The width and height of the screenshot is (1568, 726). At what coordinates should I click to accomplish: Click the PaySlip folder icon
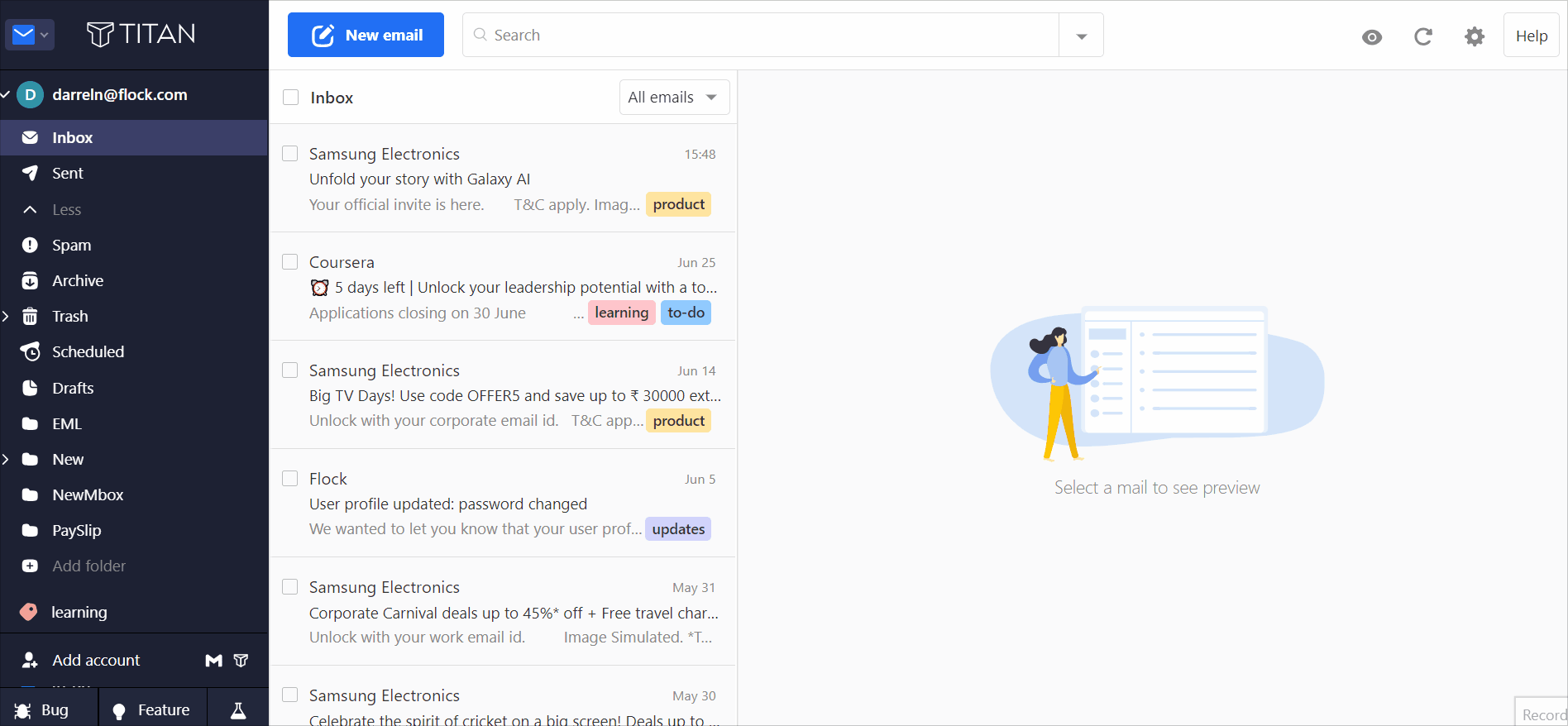coord(30,530)
